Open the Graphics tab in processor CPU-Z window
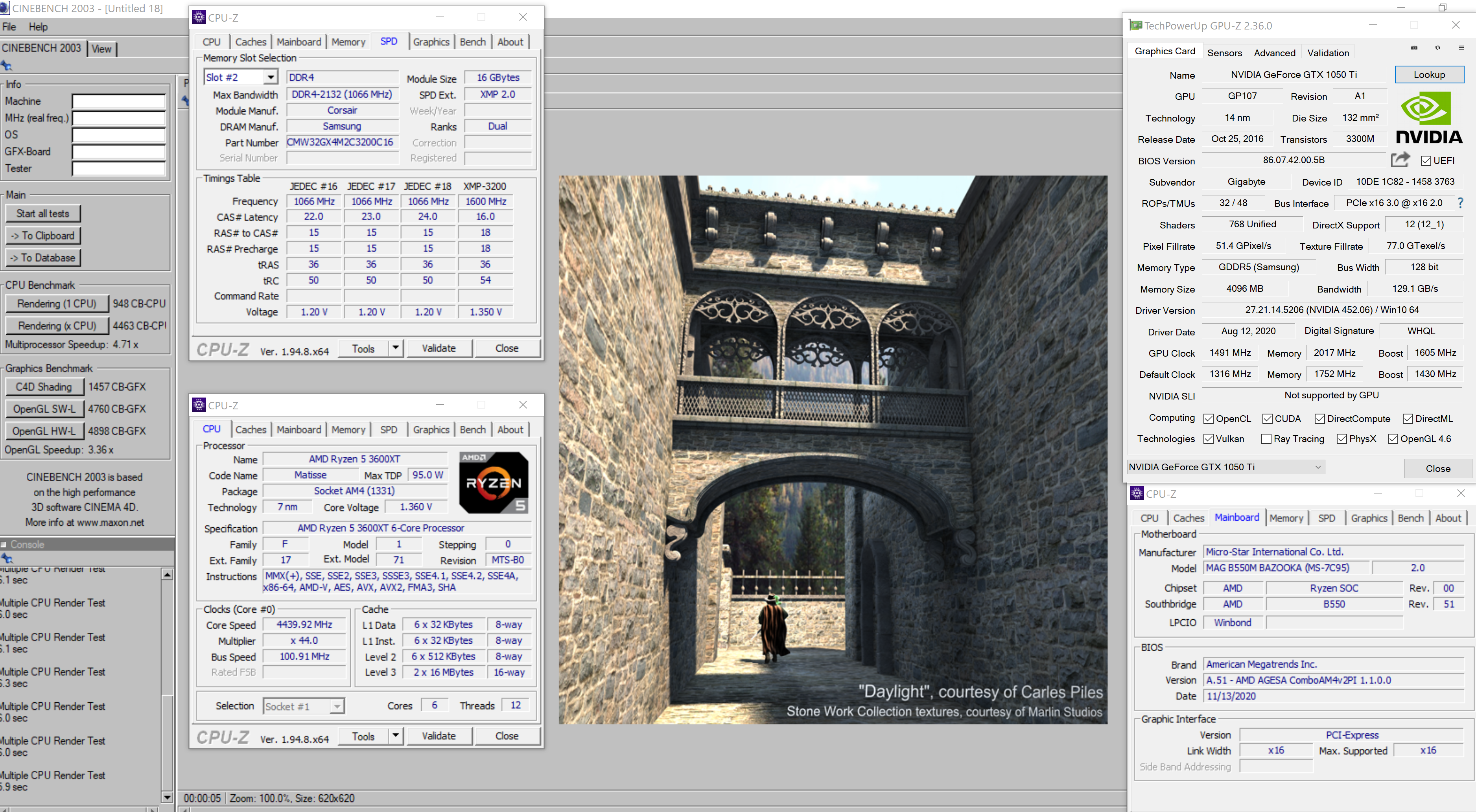 [x=431, y=429]
